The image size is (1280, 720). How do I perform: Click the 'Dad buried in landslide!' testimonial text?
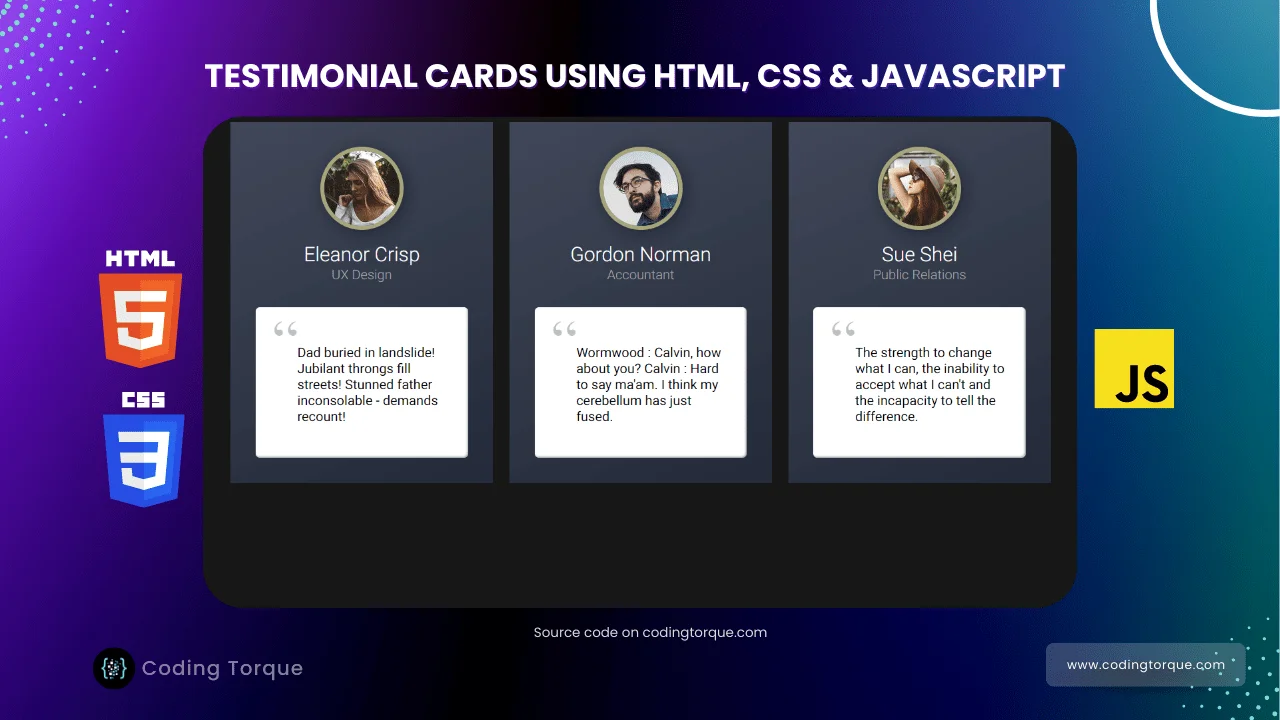pyautogui.click(x=367, y=384)
